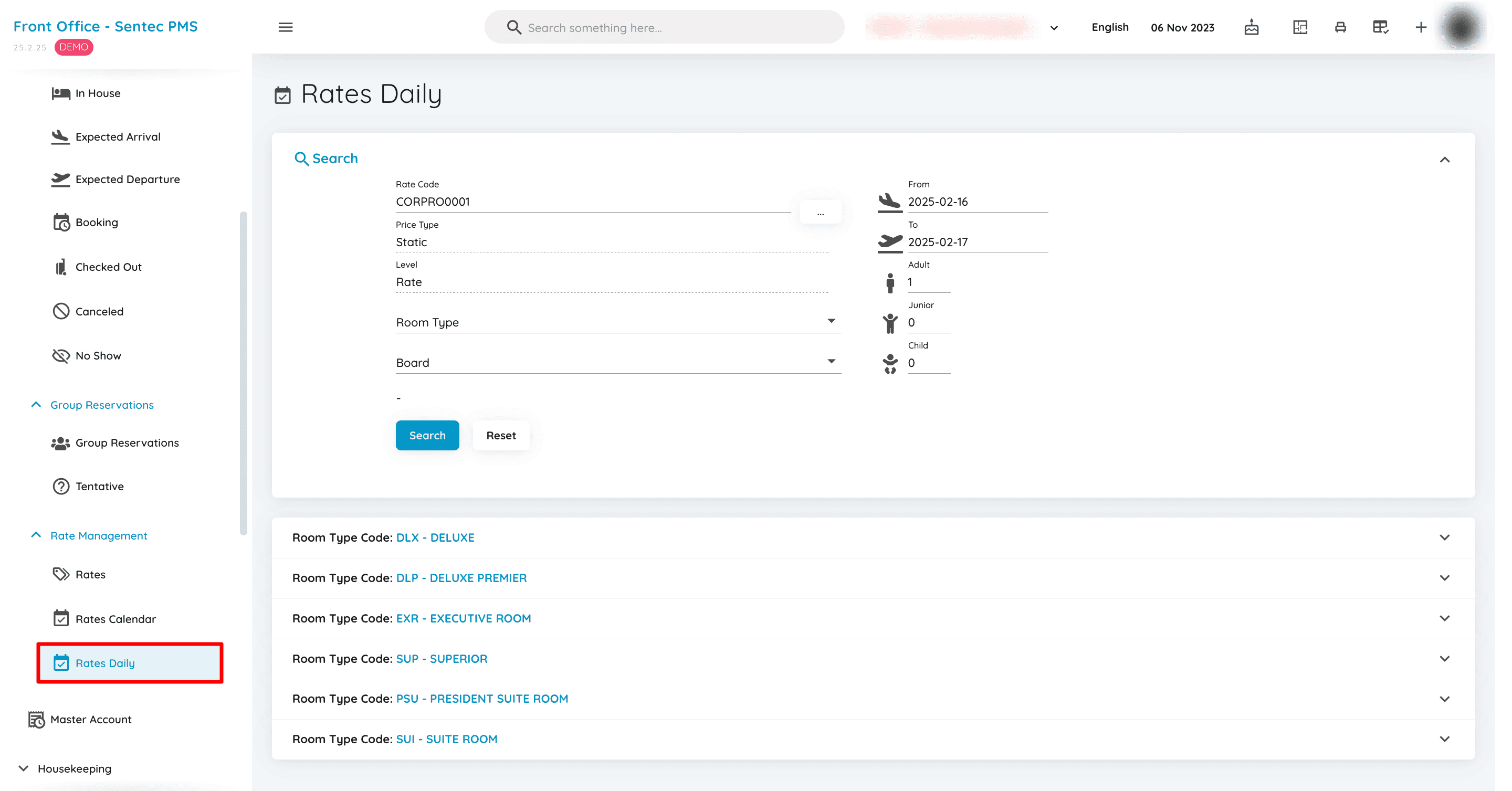
Task: Click the blue Search button
Action: click(427, 436)
